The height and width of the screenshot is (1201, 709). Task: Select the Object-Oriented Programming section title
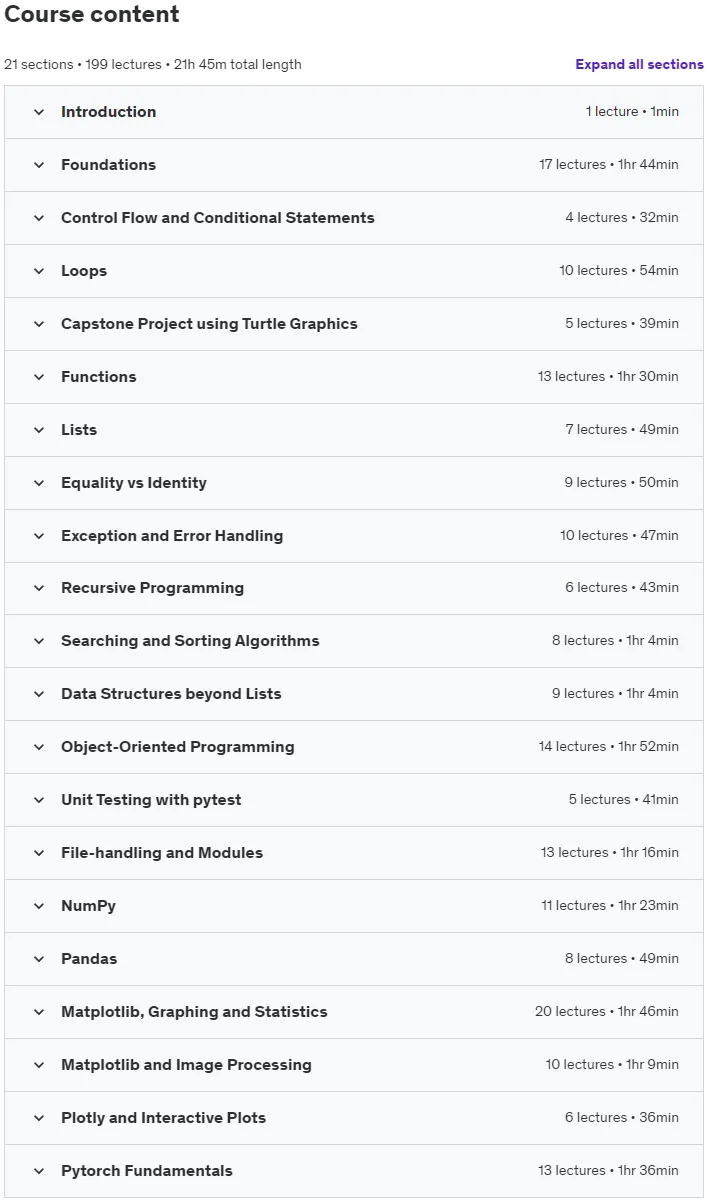point(178,747)
